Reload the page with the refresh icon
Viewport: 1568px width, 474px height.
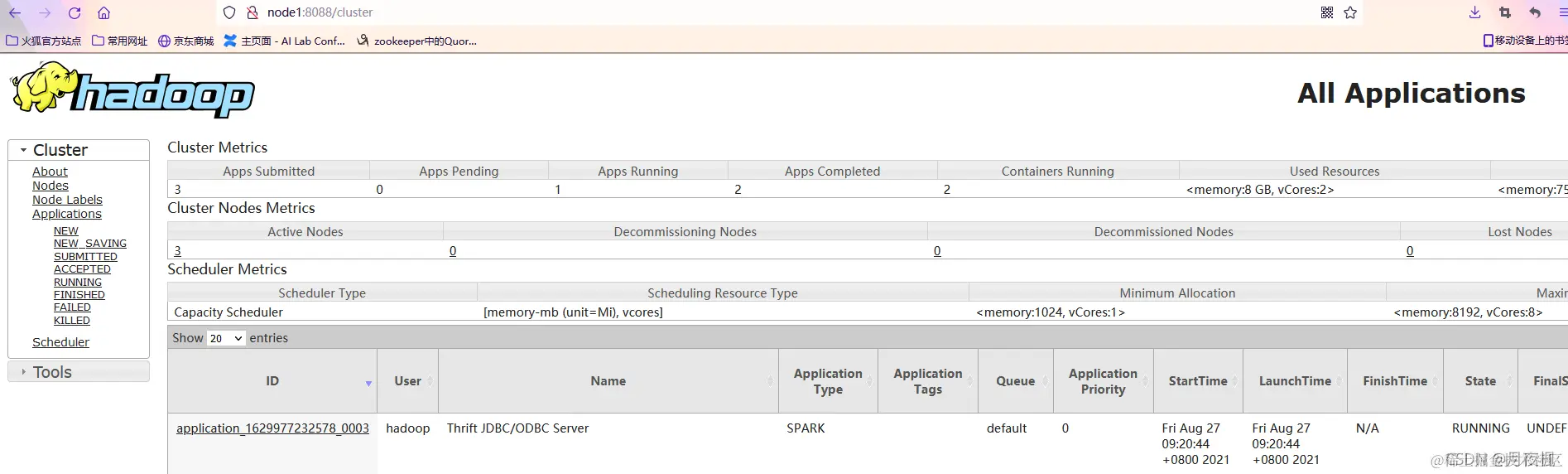[75, 12]
